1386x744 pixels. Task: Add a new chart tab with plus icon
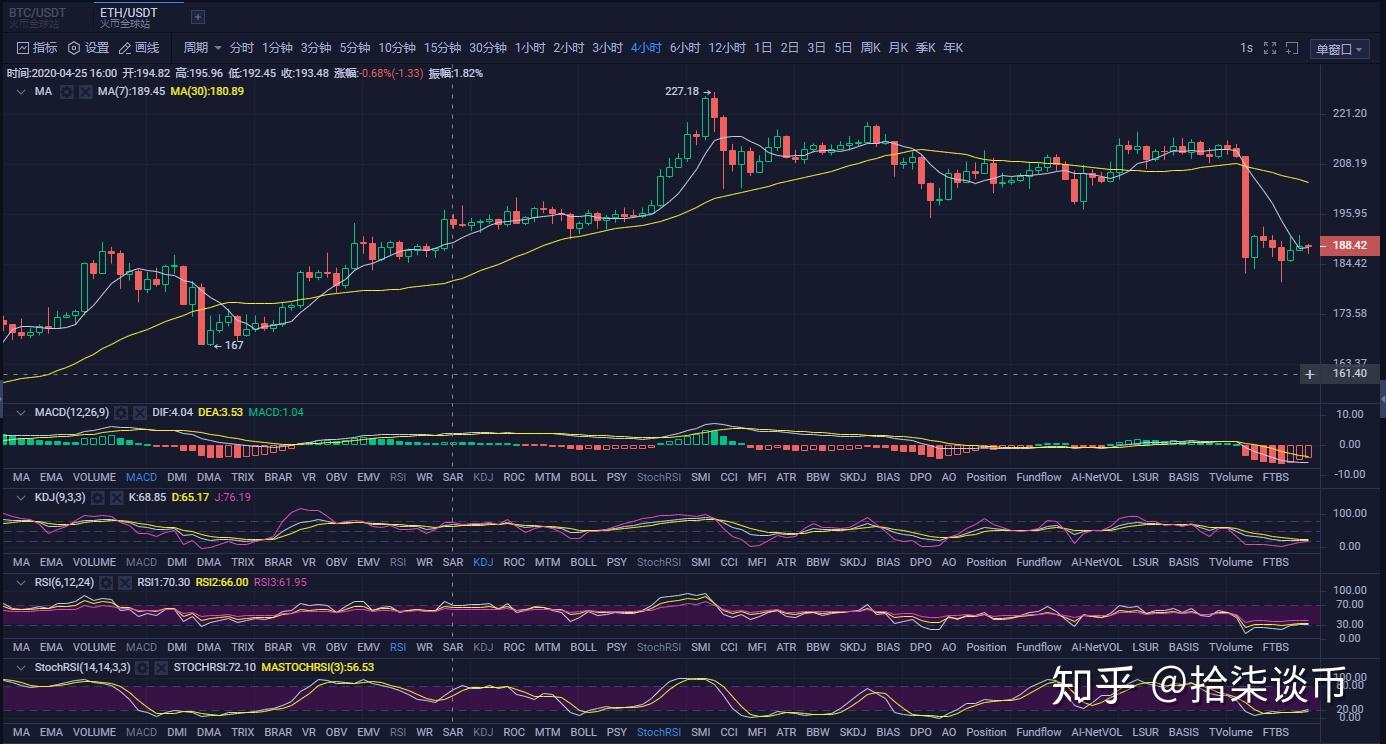click(197, 17)
